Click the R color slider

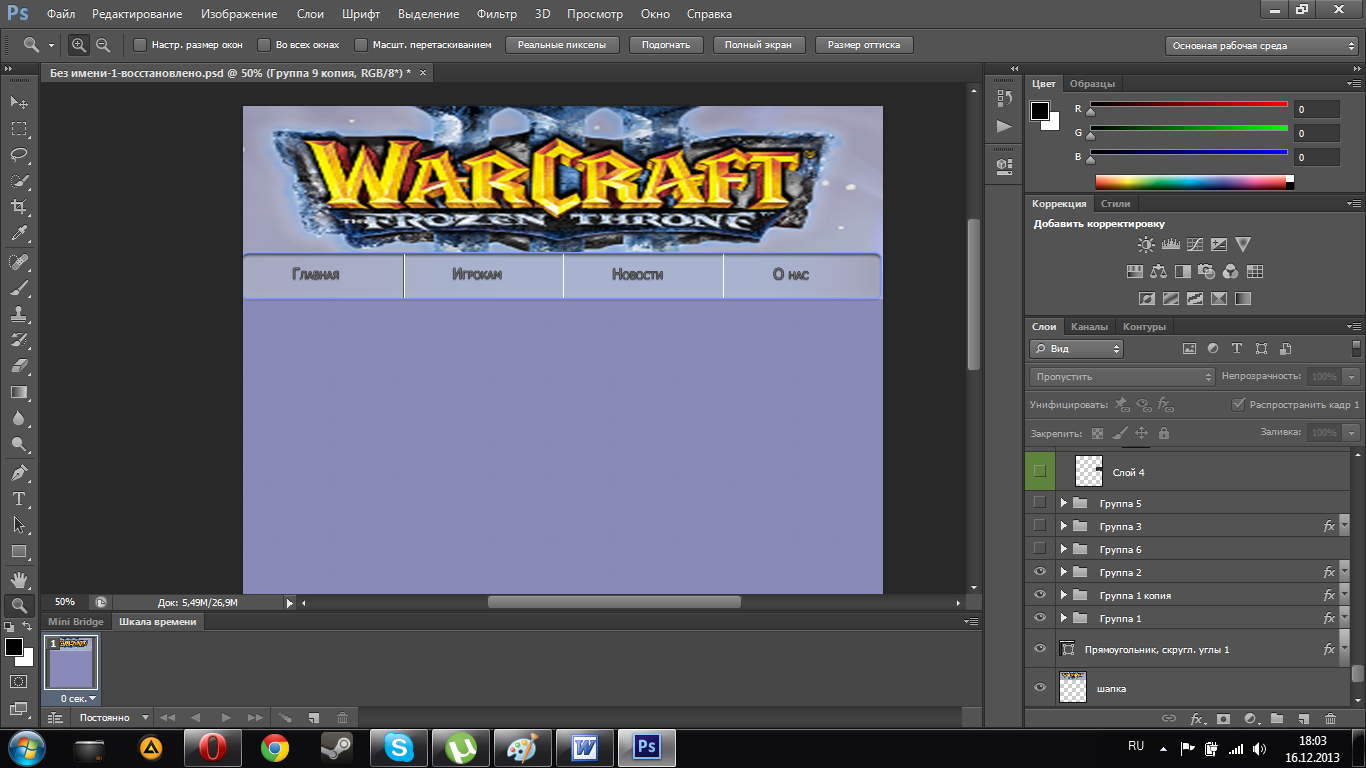[x=1189, y=106]
